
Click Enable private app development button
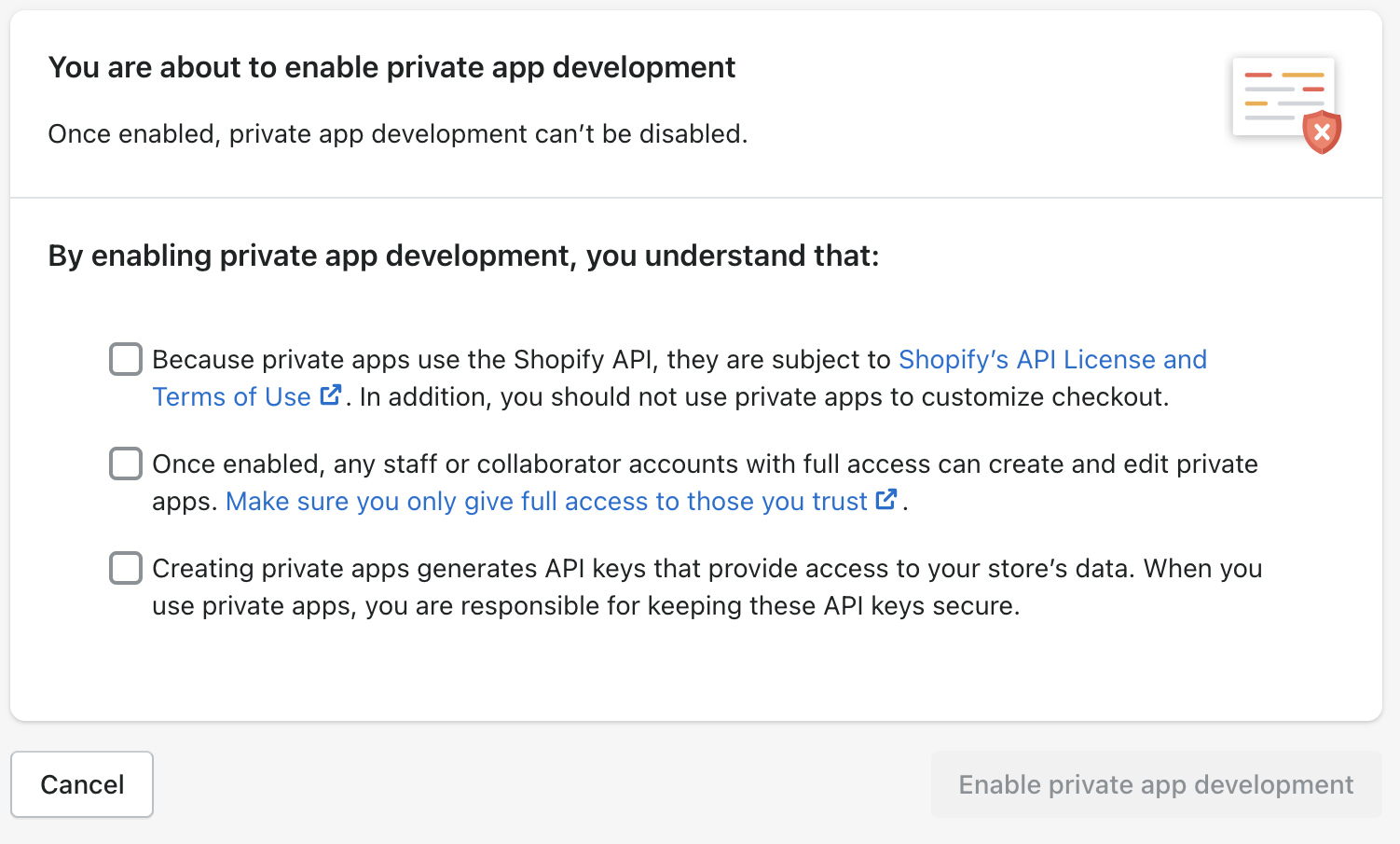(1156, 784)
